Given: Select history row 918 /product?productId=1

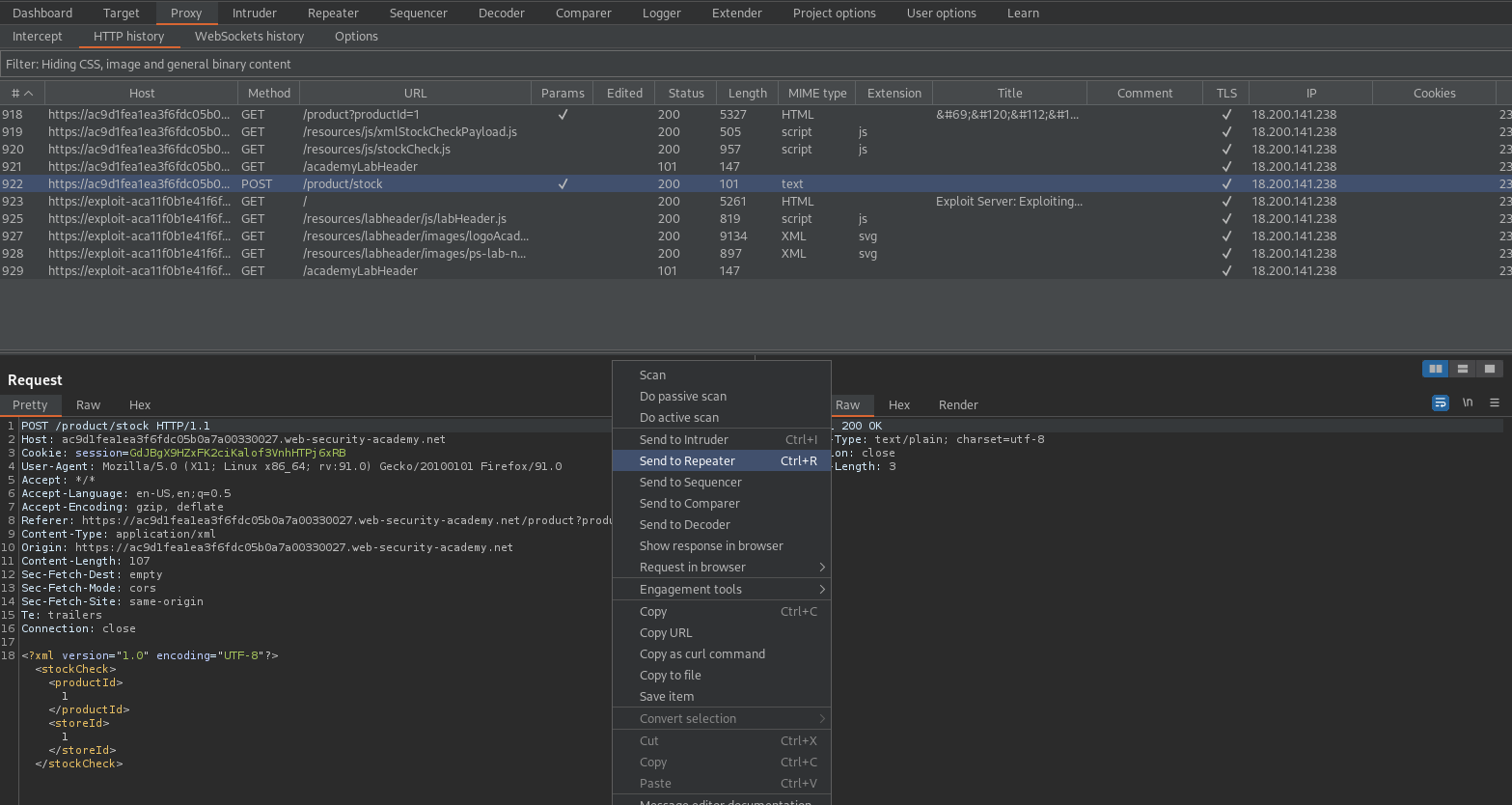Looking at the screenshot, I should tap(756, 114).
